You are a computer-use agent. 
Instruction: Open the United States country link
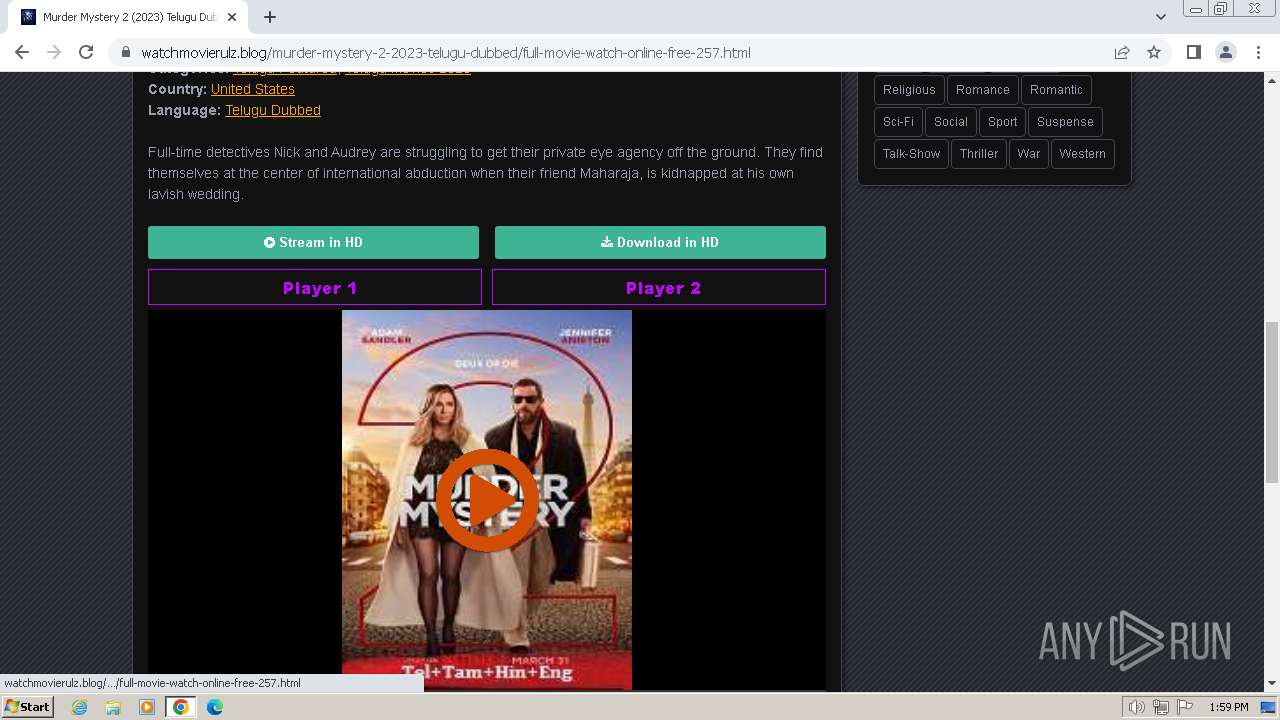[x=252, y=89]
